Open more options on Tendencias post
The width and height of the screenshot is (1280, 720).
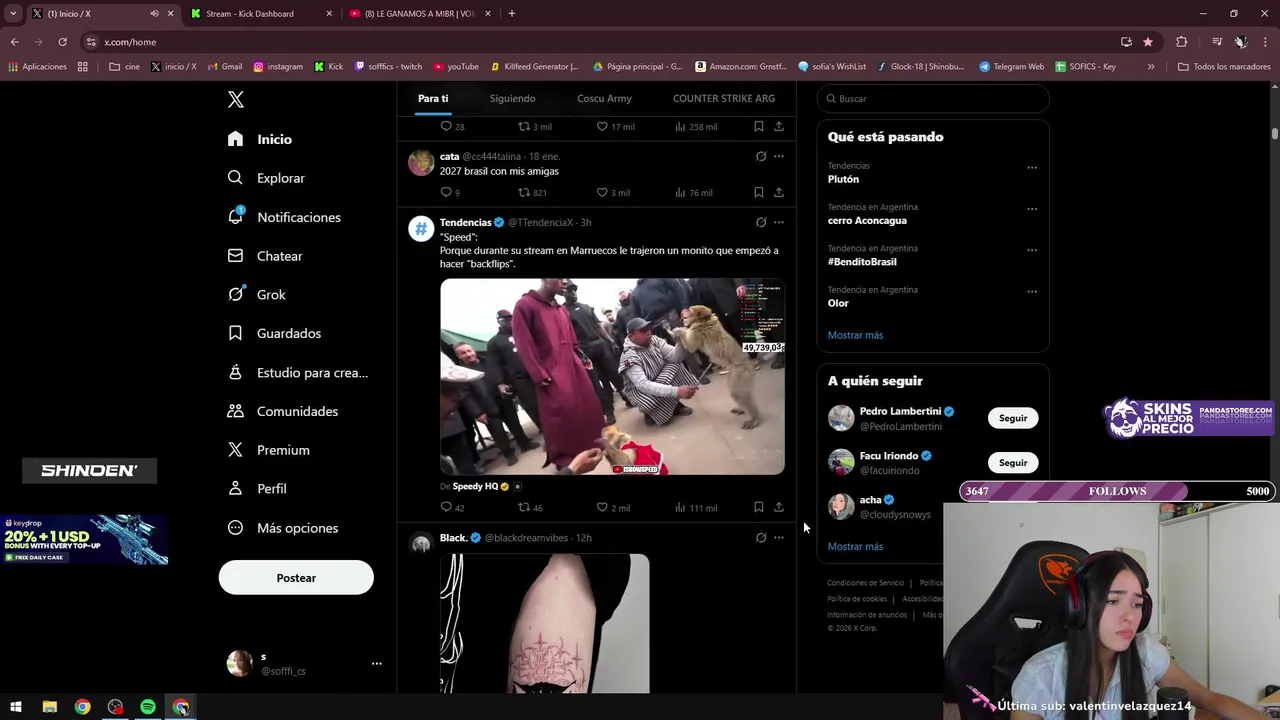click(x=779, y=222)
